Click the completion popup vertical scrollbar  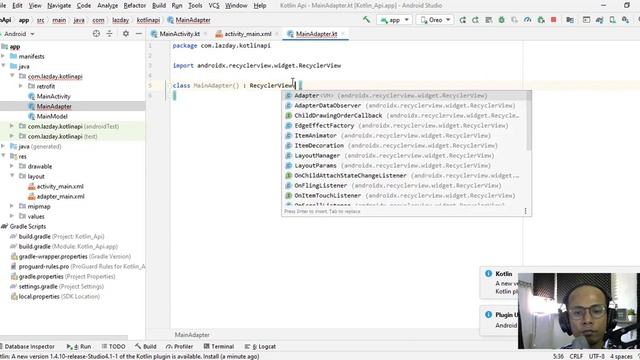click(x=529, y=121)
